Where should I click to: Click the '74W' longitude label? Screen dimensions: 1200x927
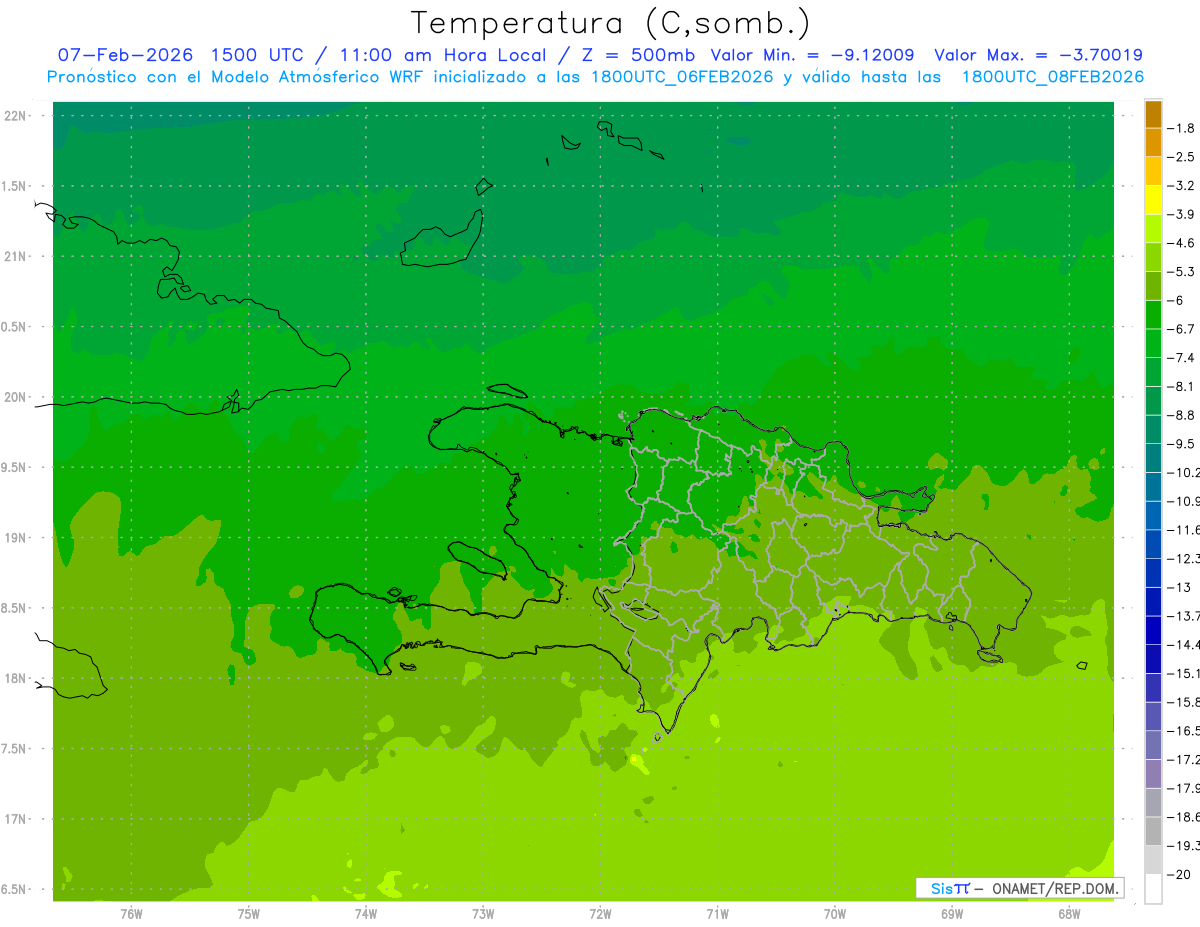(x=366, y=914)
